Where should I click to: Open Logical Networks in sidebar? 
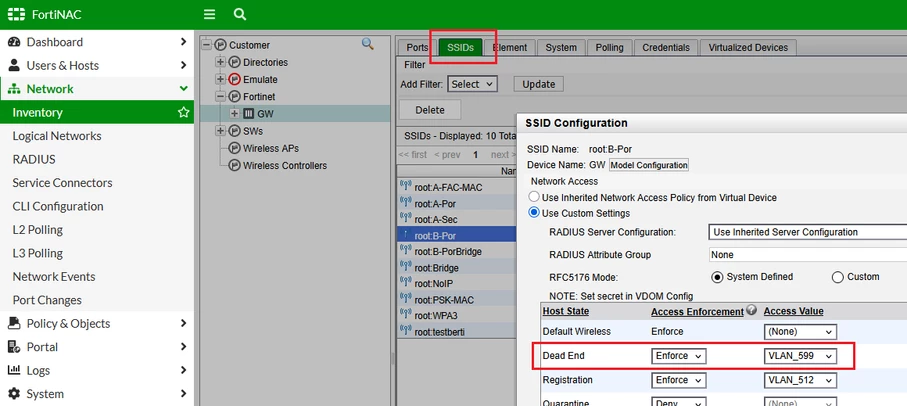(x=57, y=136)
